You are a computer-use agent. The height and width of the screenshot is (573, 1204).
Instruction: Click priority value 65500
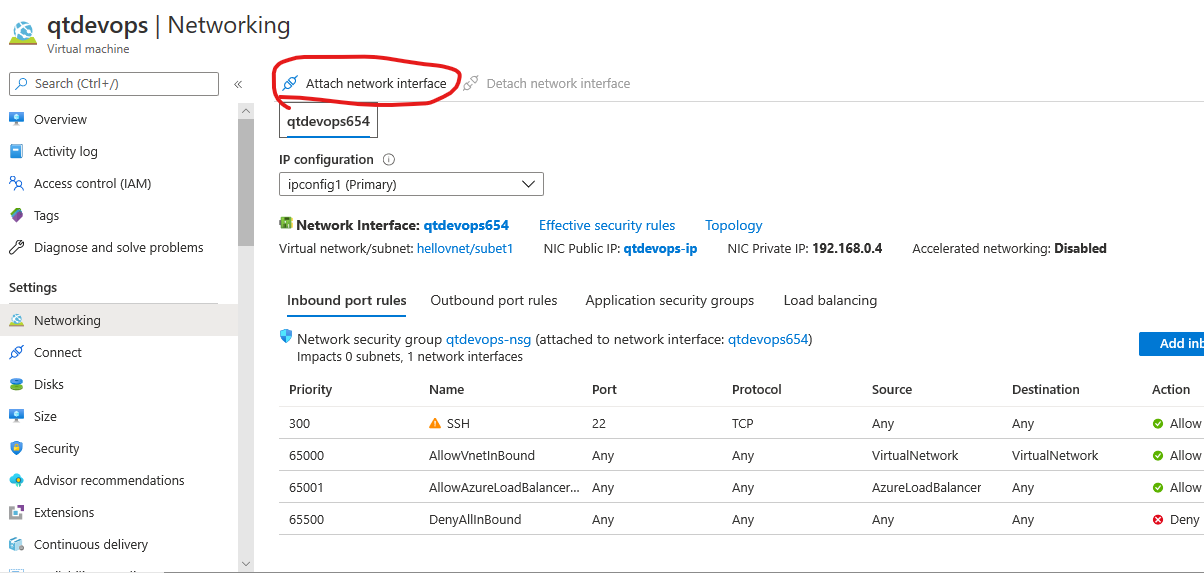point(307,519)
